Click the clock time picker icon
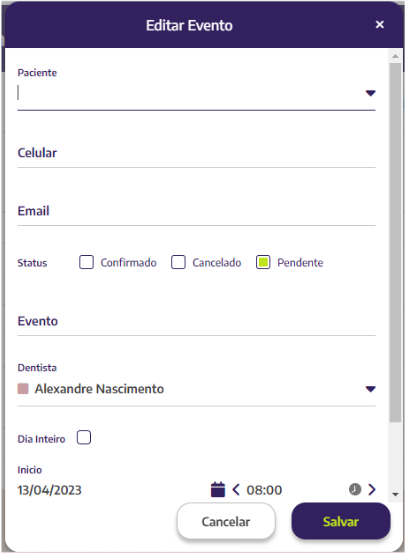This screenshot has height=553, width=407. pos(355,489)
